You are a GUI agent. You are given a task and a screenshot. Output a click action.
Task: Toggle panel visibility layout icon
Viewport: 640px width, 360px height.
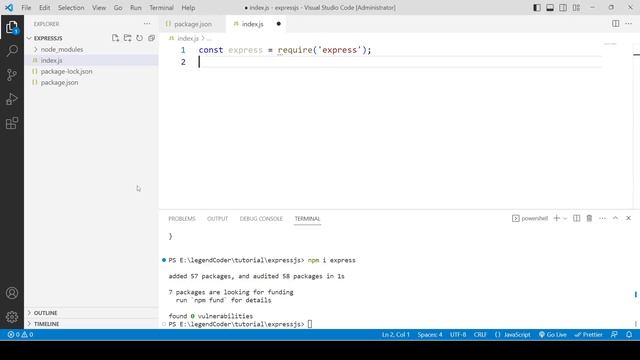[x=550, y=7]
